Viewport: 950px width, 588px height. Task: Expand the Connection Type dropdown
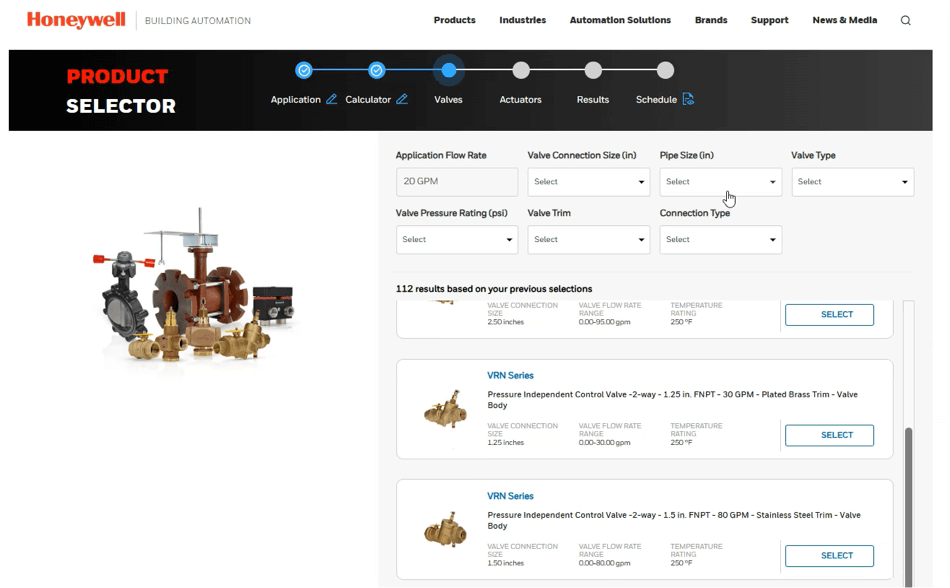click(720, 239)
